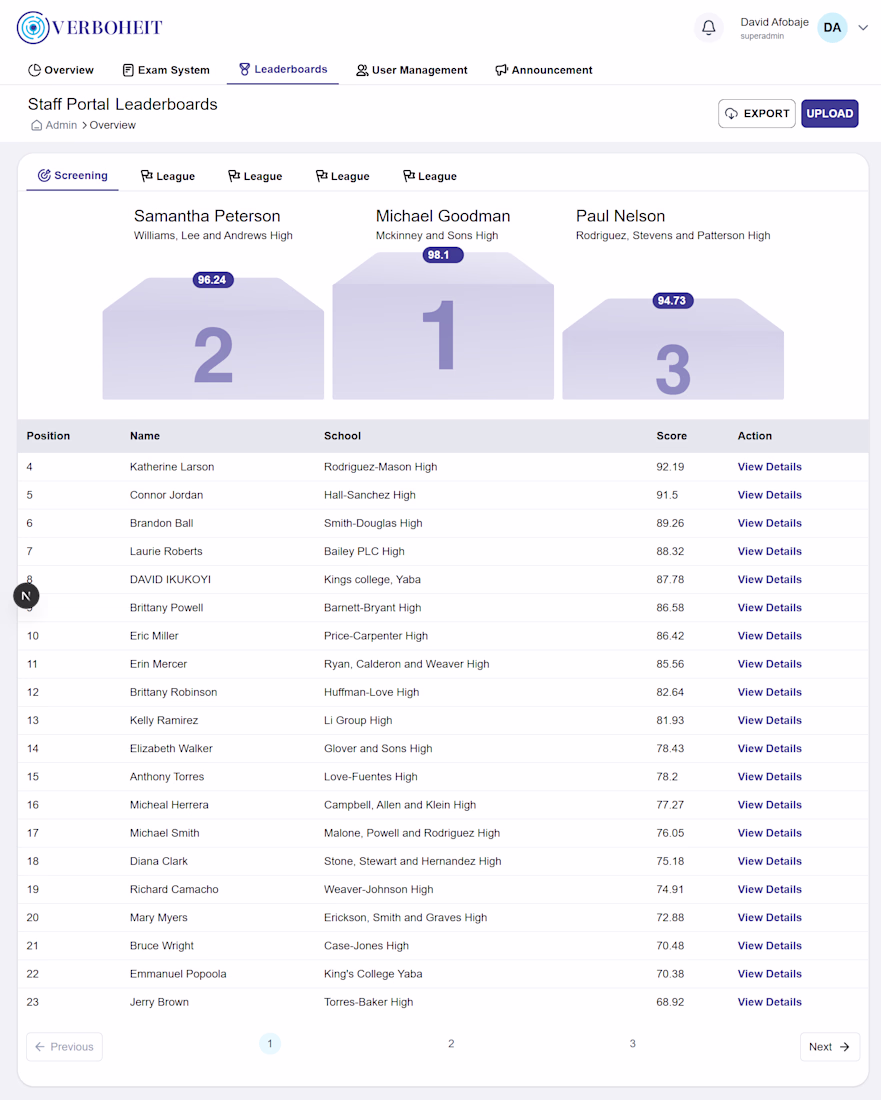
Task: Click the Next page button
Action: point(829,1047)
